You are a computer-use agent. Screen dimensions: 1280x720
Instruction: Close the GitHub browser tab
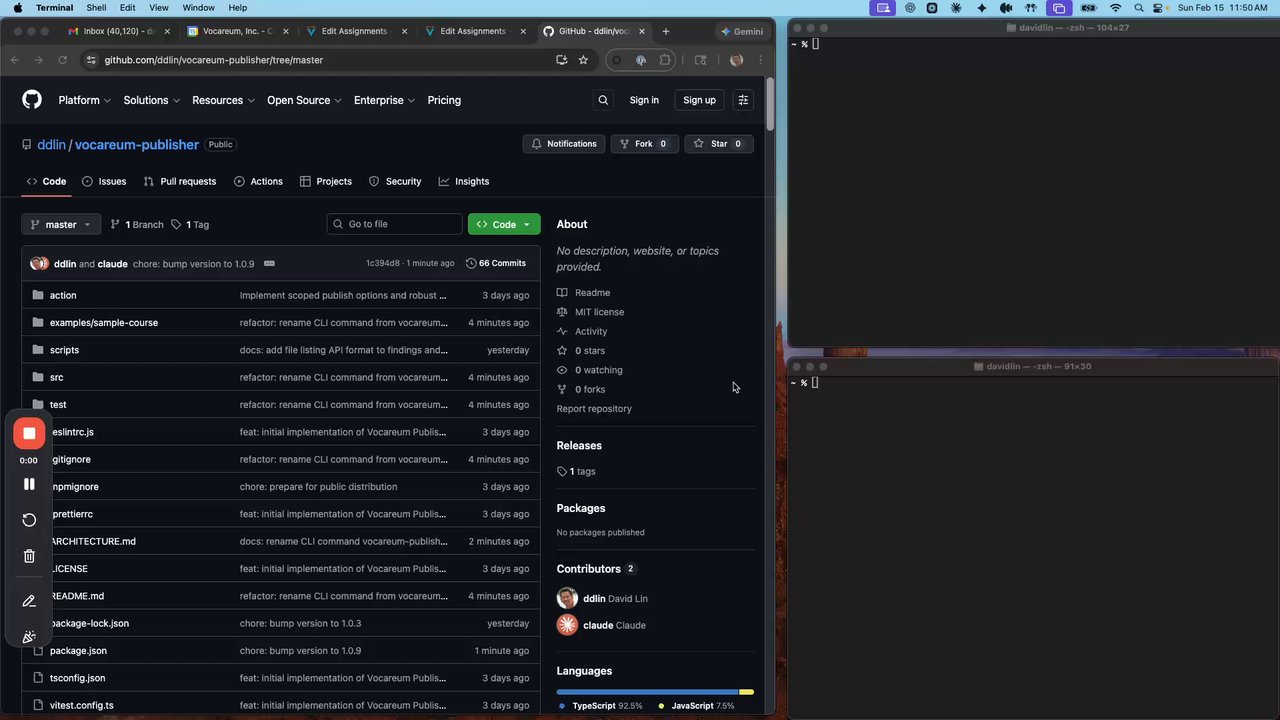[641, 31]
